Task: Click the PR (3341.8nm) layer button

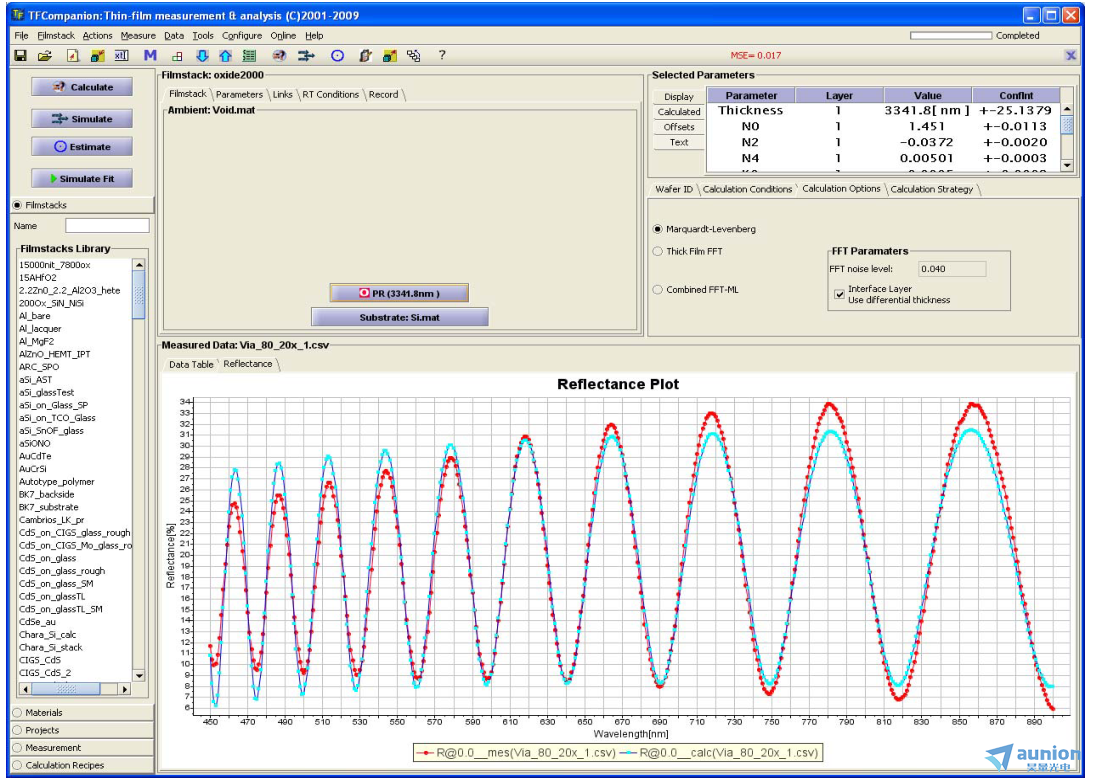Action: [x=399, y=294]
